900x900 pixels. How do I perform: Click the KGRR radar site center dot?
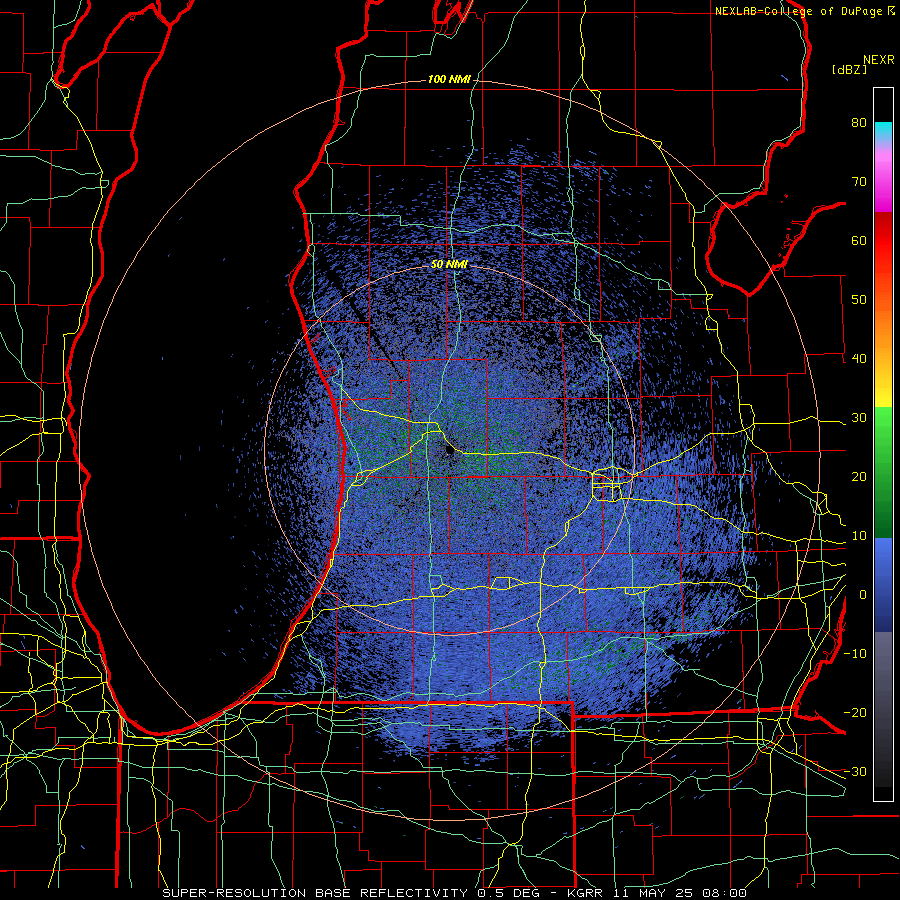click(x=450, y=451)
